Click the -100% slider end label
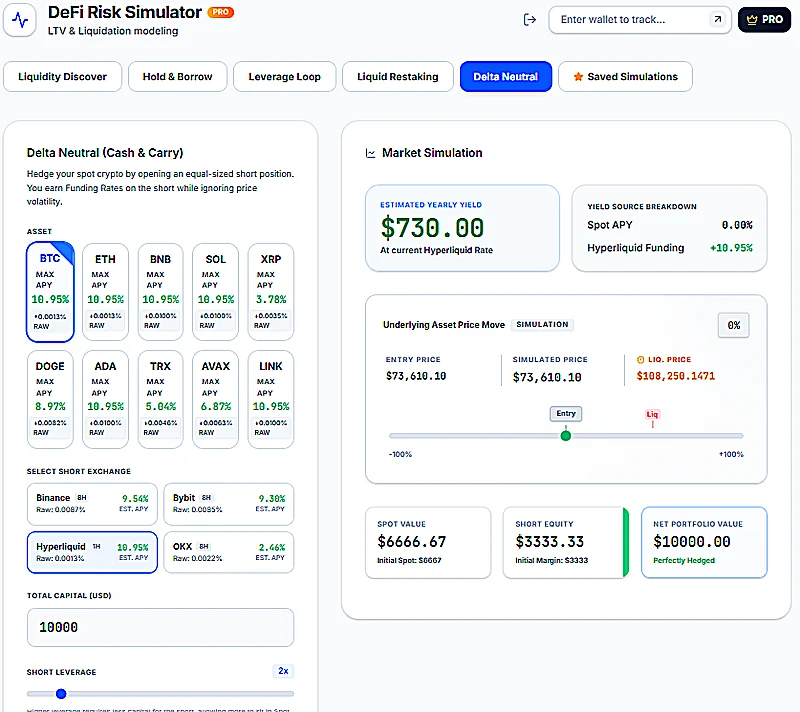 (x=400, y=454)
